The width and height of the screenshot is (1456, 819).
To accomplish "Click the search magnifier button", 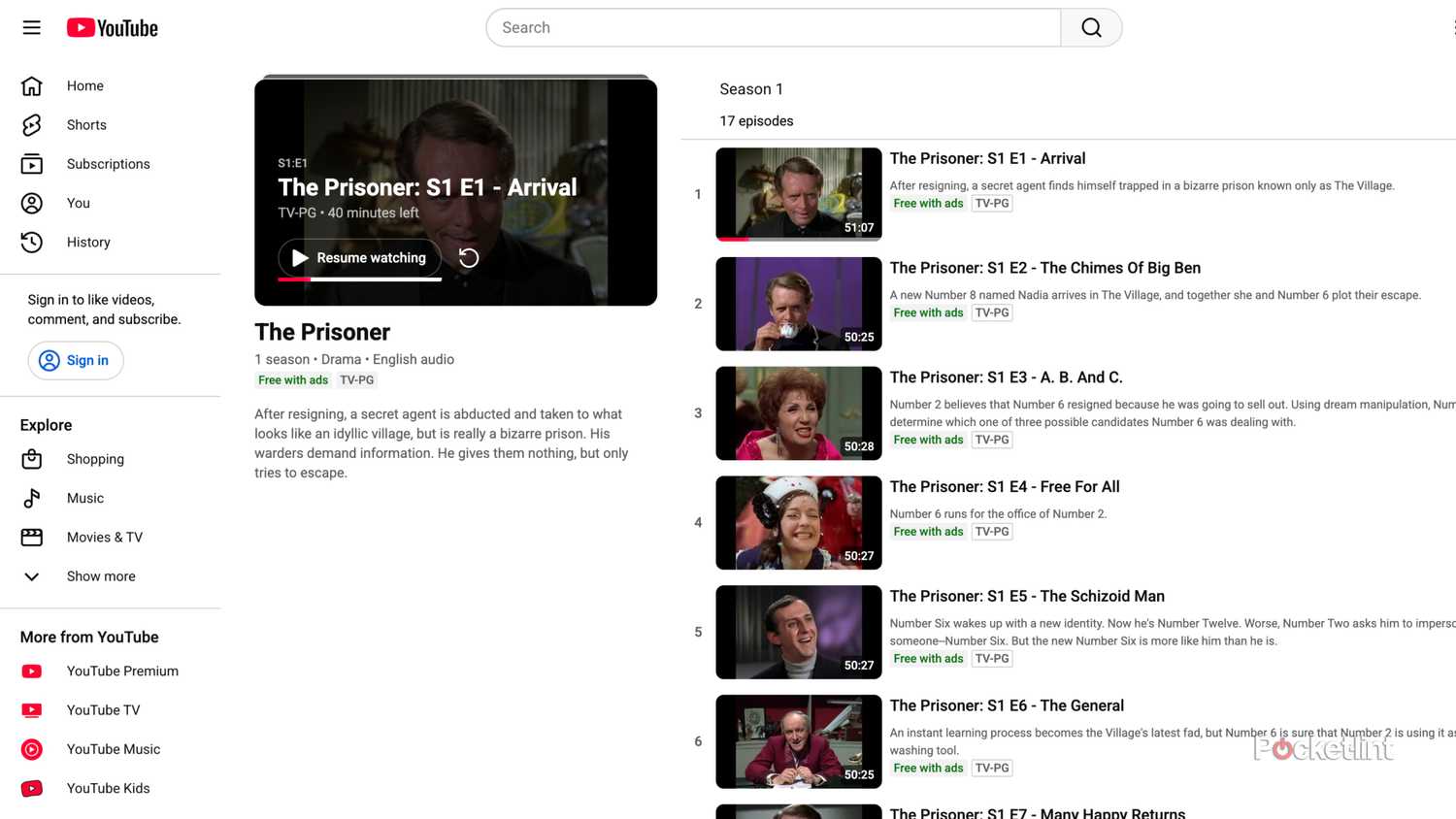I will 1091,28.
